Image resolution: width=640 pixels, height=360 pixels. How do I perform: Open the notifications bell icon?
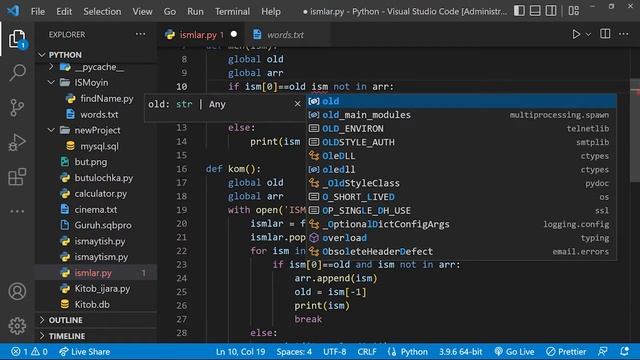(624, 351)
